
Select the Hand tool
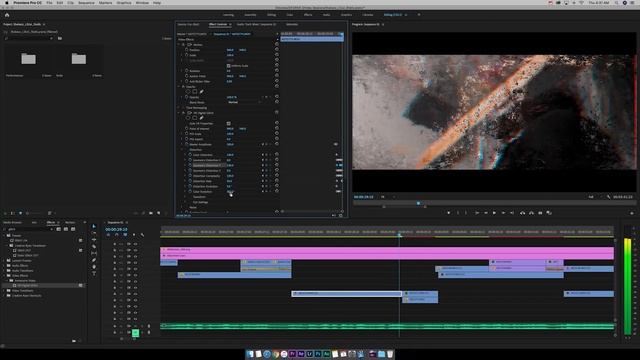pos(94,267)
